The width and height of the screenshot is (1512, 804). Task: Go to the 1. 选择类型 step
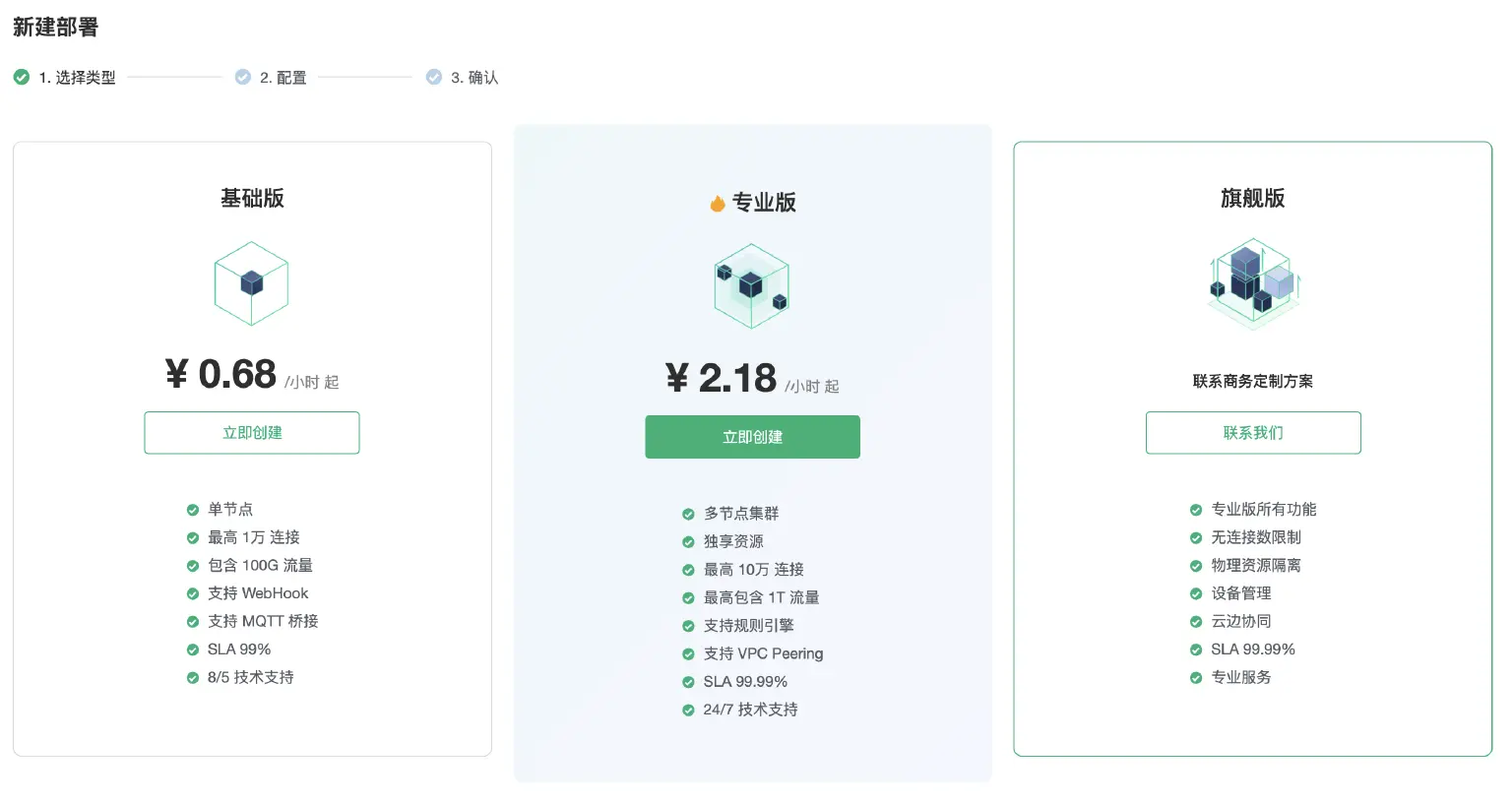(x=77, y=78)
